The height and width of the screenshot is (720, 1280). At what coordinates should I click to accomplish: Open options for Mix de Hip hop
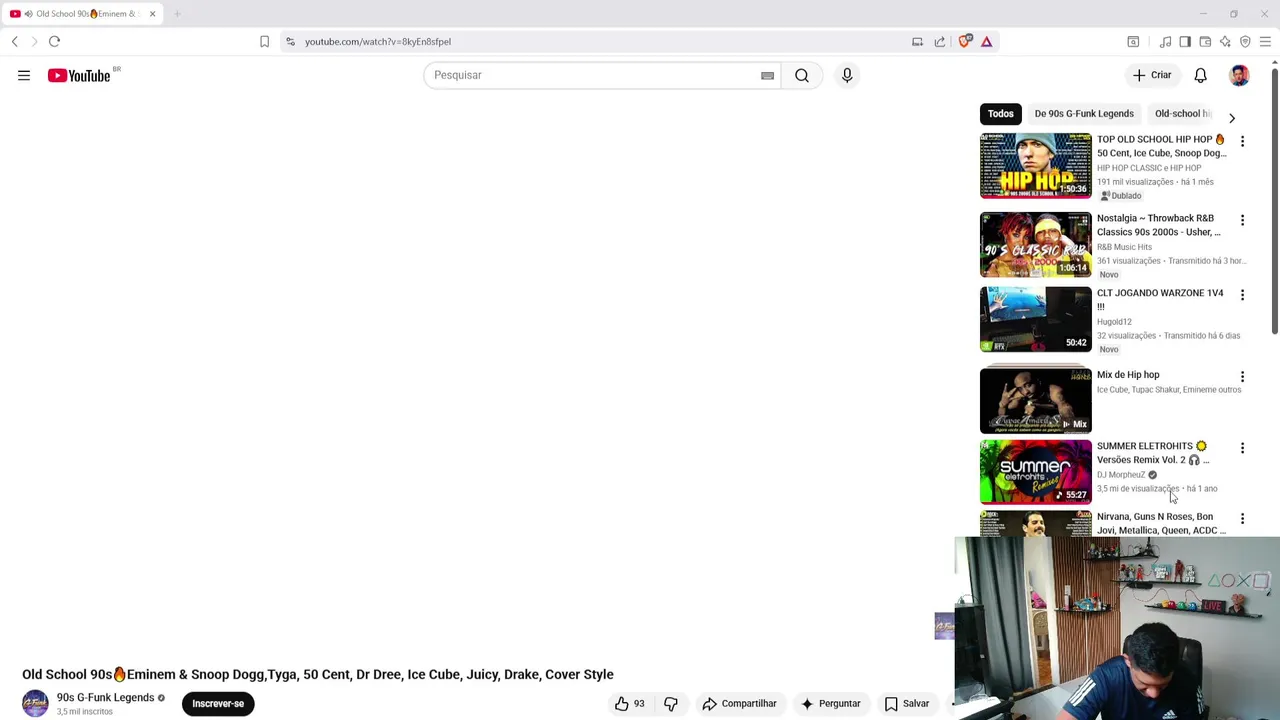[1242, 377]
